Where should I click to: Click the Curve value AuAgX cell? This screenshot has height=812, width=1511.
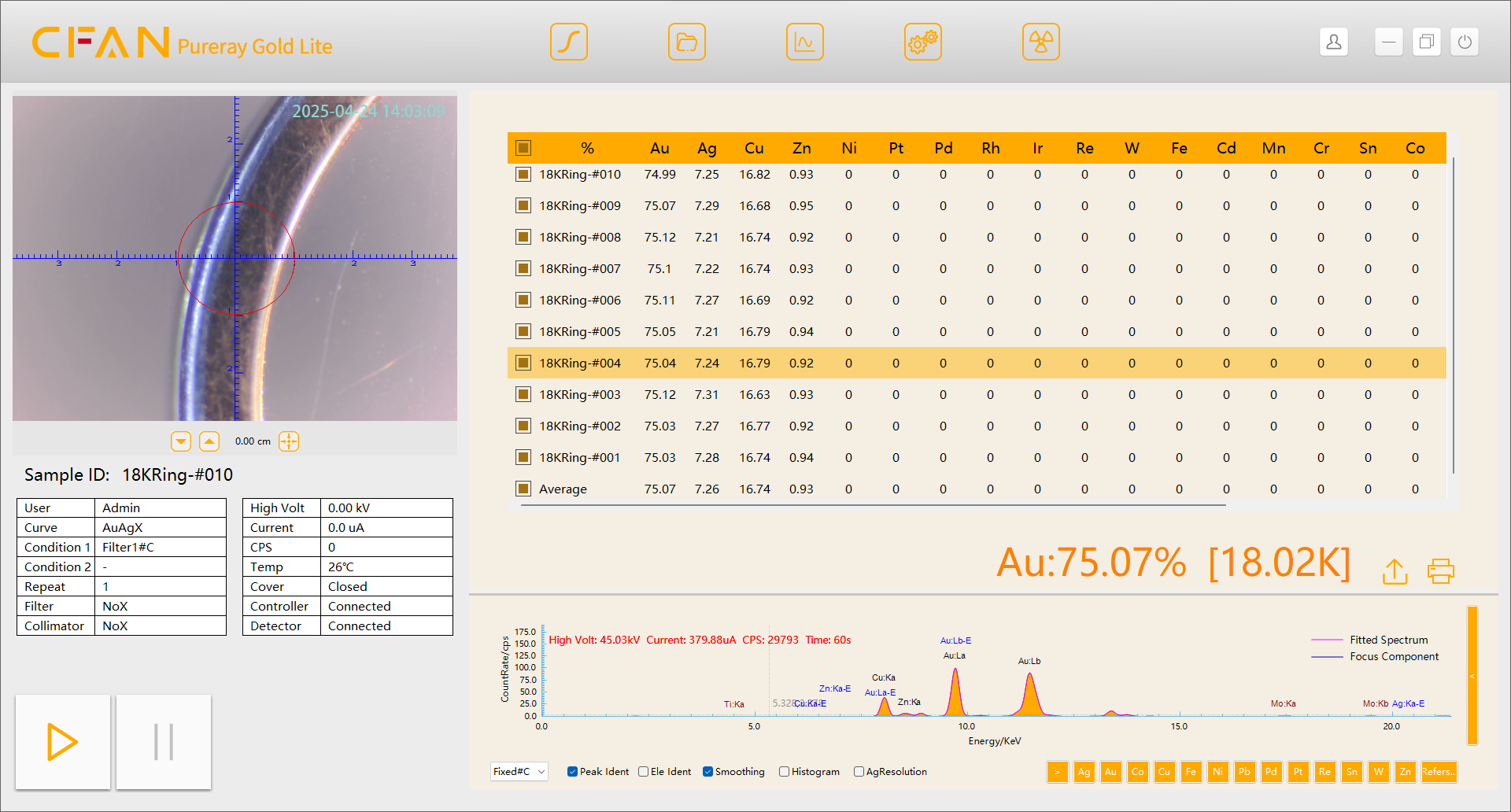pyautogui.click(x=161, y=528)
